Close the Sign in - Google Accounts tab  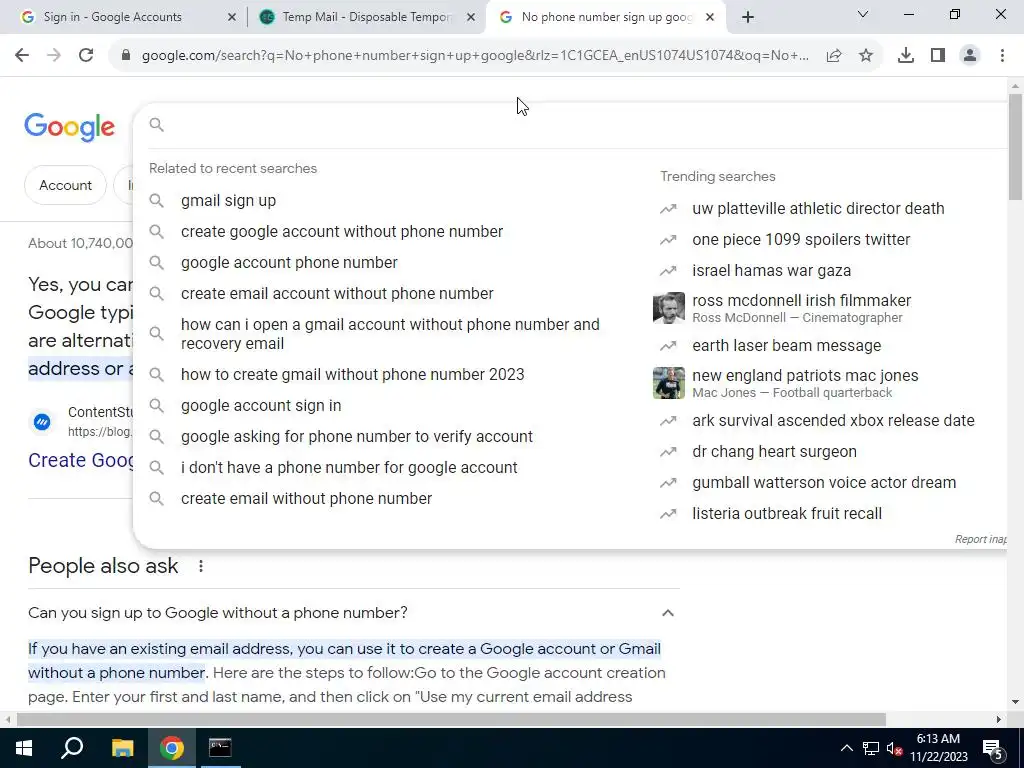tap(231, 18)
